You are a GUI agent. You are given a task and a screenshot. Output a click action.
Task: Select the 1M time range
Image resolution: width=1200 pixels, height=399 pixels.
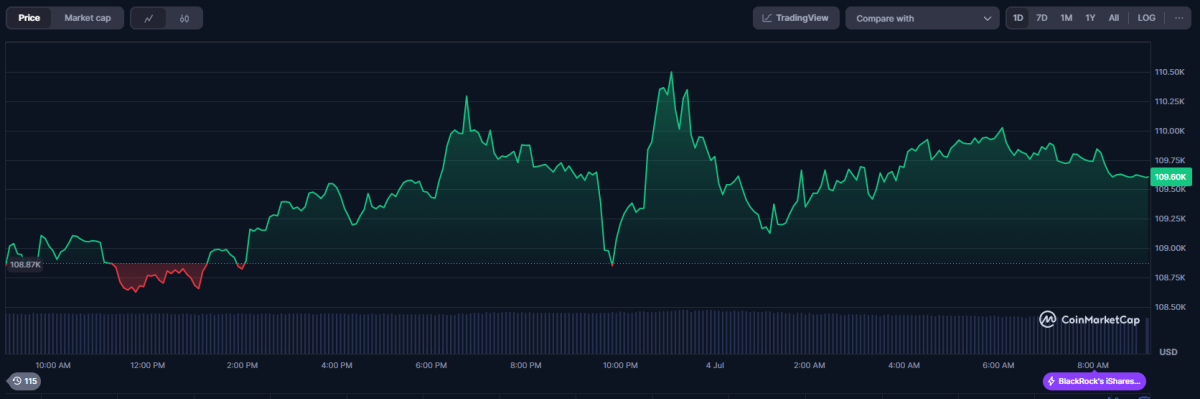point(1066,18)
